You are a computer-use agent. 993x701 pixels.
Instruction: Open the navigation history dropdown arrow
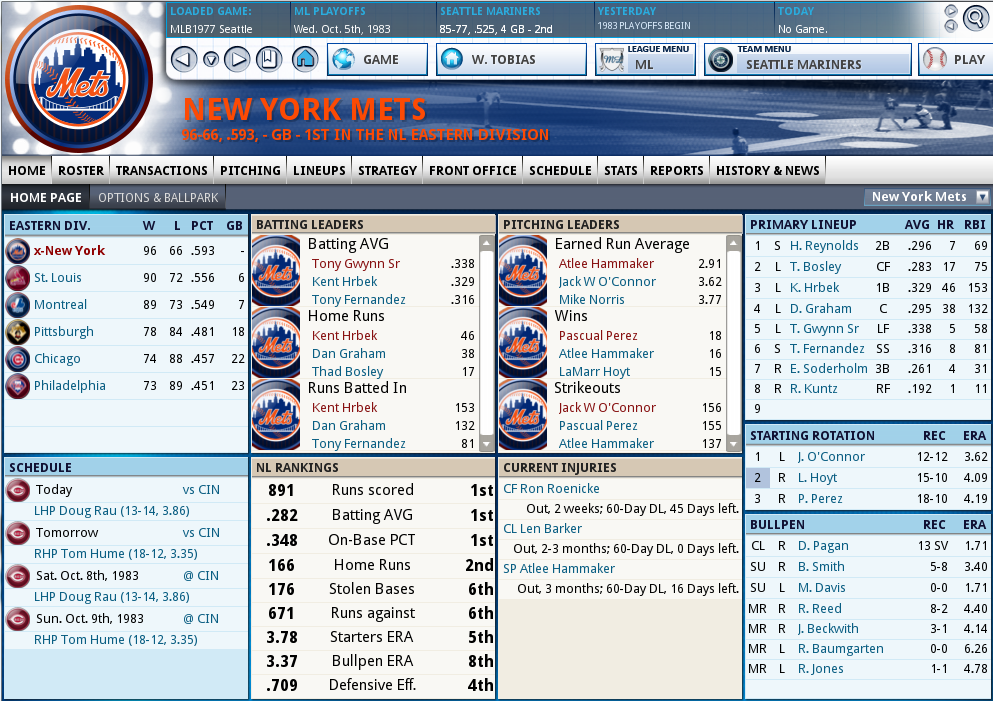point(210,59)
